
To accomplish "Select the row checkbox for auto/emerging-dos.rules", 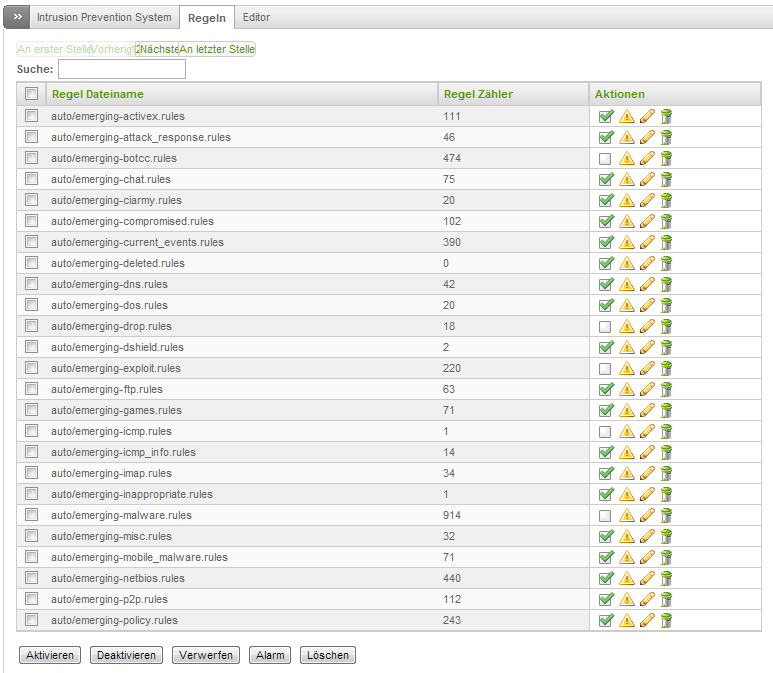I will pos(31,305).
